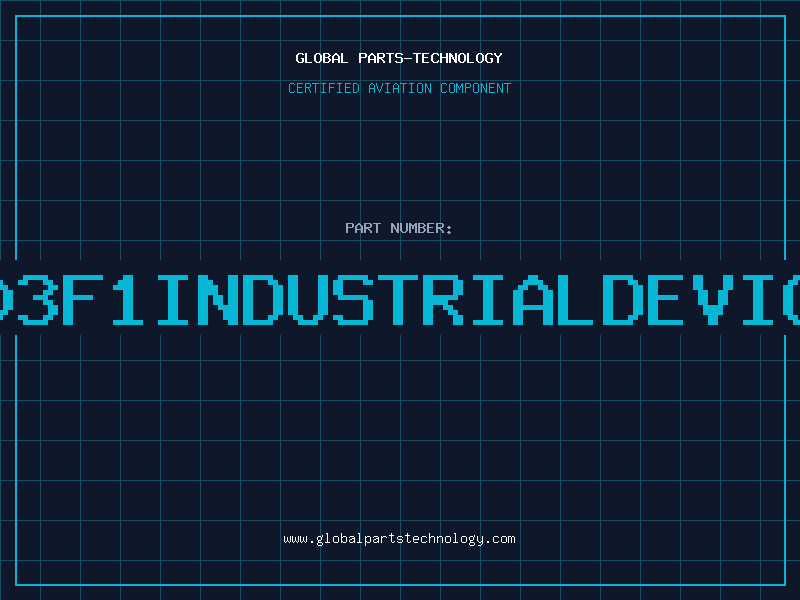Click the word AVIATION in the subtitle
The image size is (800, 600).
[400, 88]
